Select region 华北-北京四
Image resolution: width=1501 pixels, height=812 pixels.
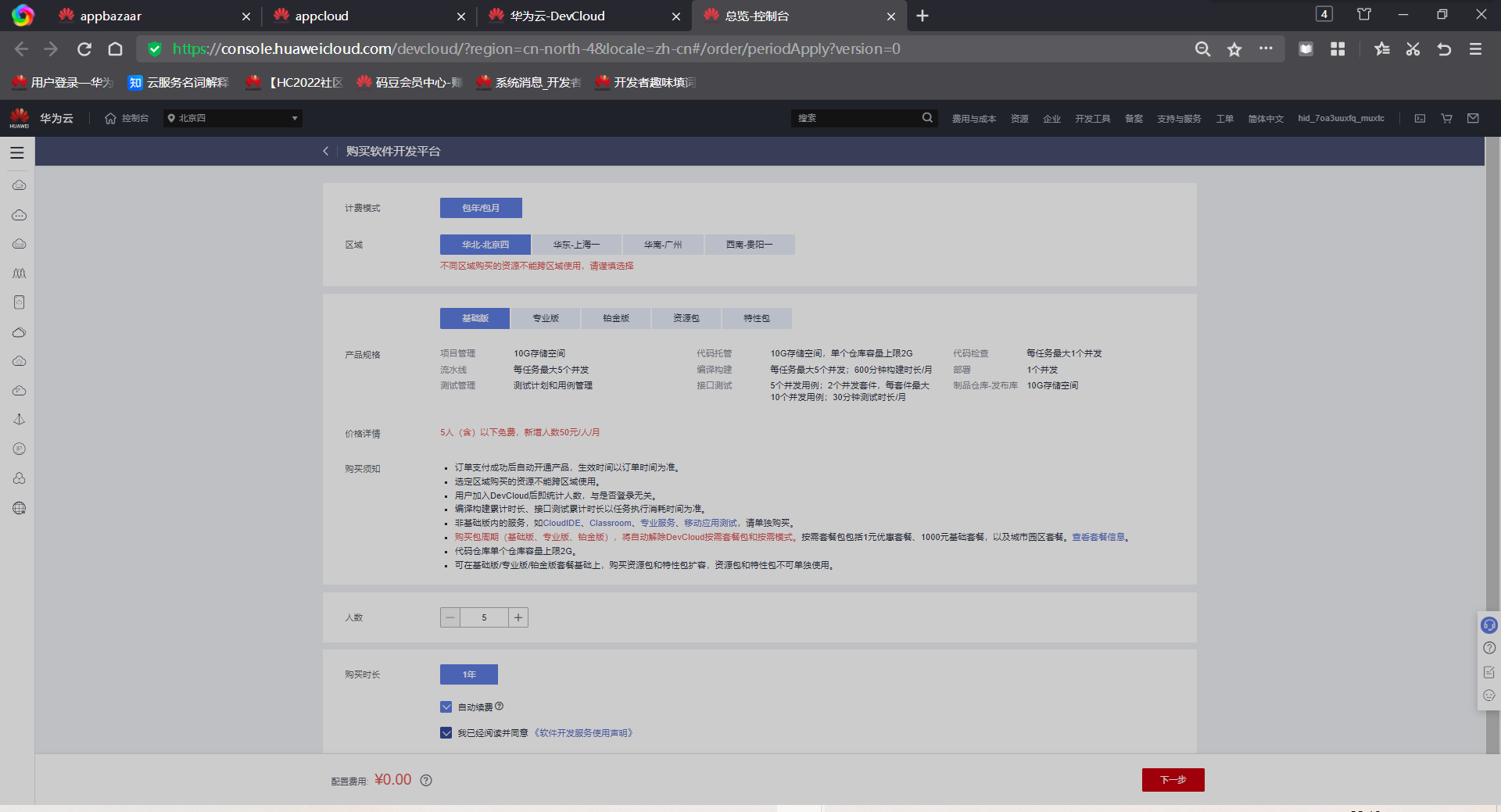[x=485, y=245]
